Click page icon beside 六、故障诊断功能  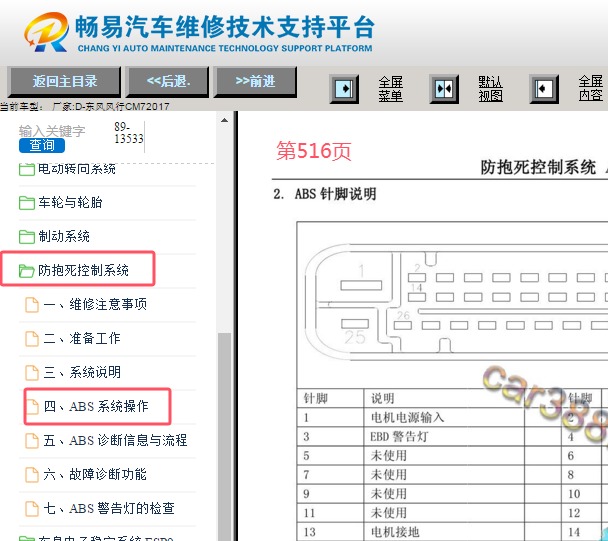coord(32,474)
